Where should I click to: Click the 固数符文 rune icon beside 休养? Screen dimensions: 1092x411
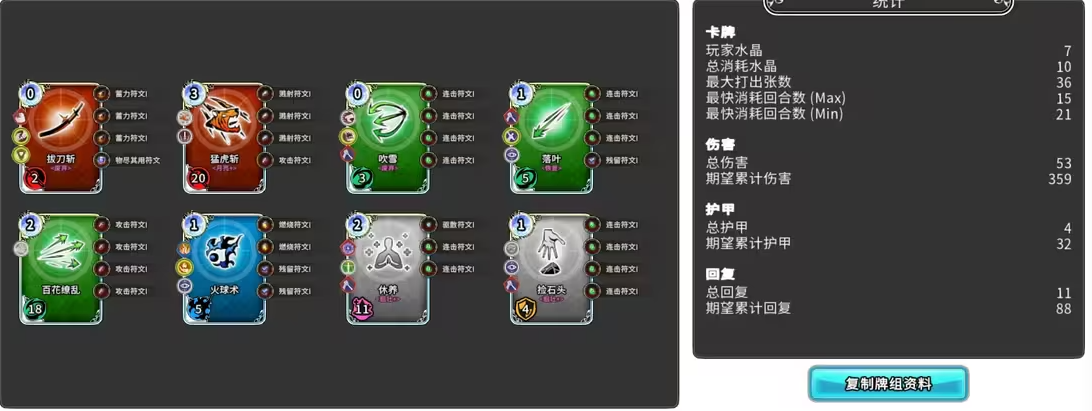pyautogui.click(x=429, y=224)
